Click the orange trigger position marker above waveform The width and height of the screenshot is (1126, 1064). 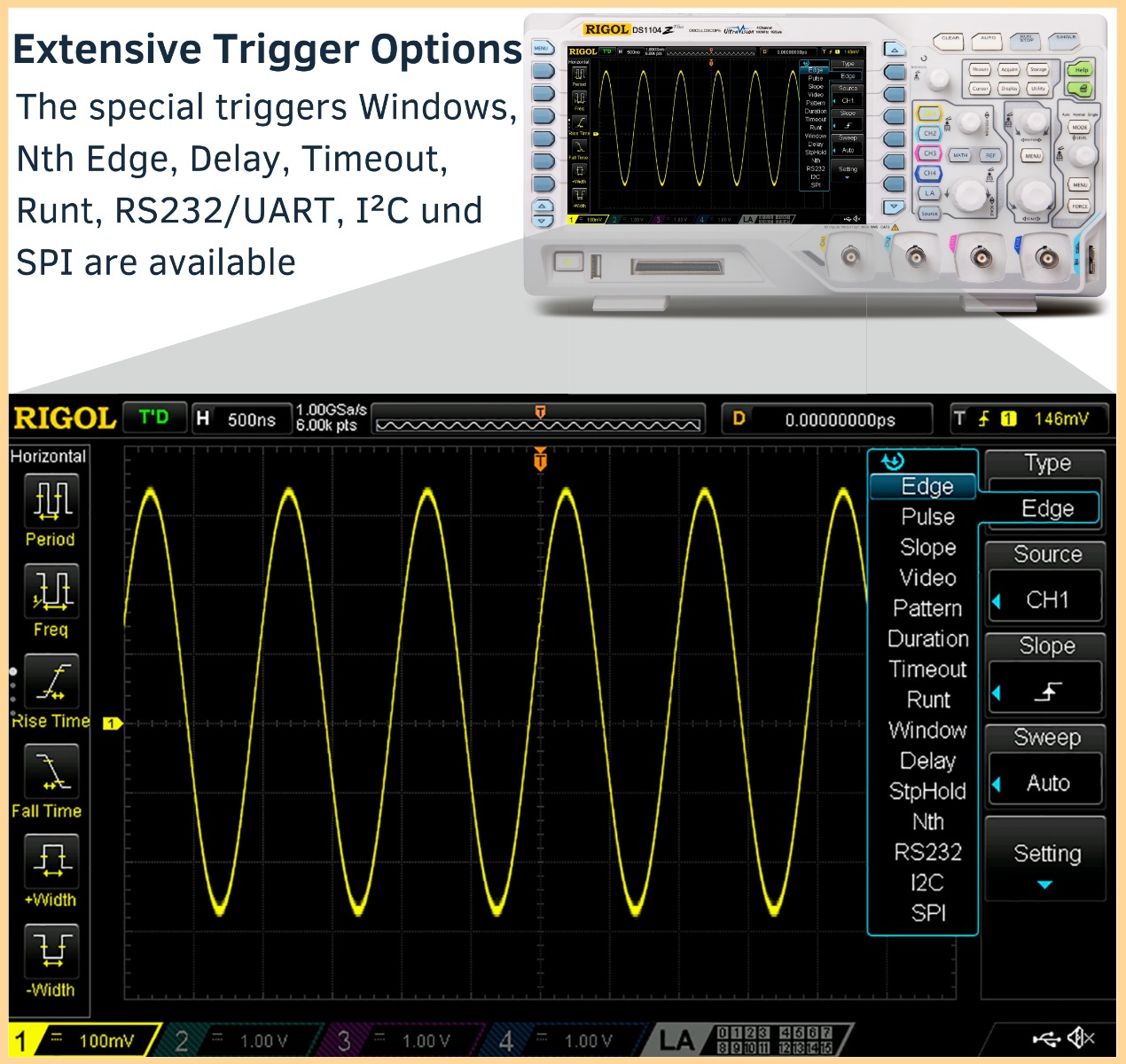coord(540,459)
